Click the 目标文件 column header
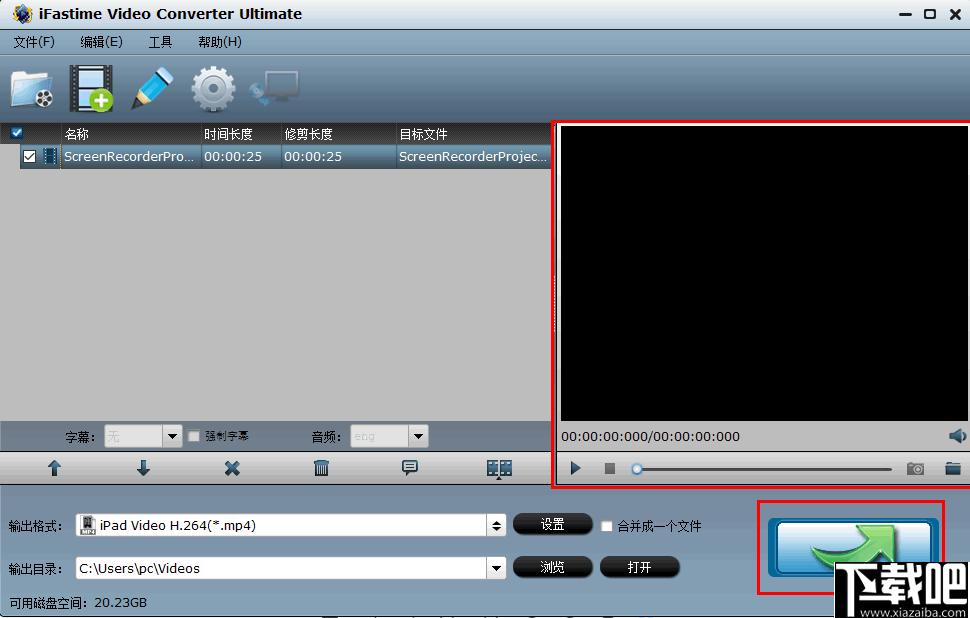The image size is (970, 618). pos(423,134)
